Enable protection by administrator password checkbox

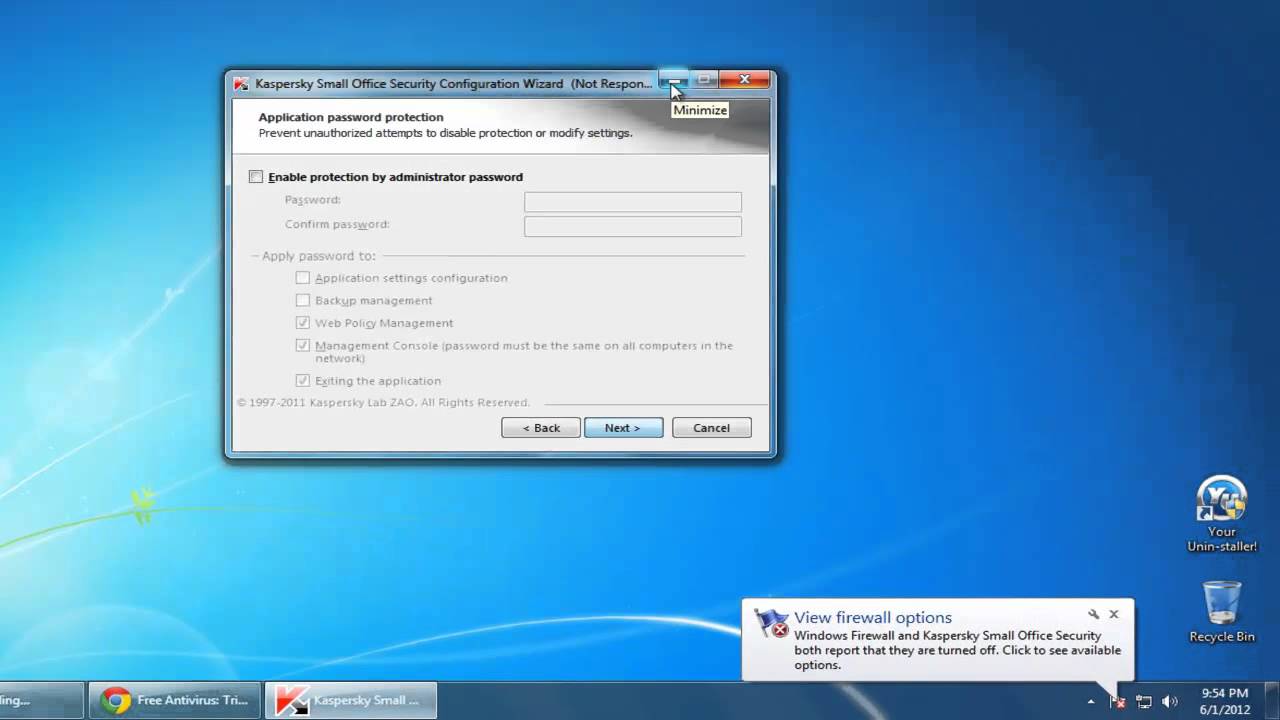[256, 177]
